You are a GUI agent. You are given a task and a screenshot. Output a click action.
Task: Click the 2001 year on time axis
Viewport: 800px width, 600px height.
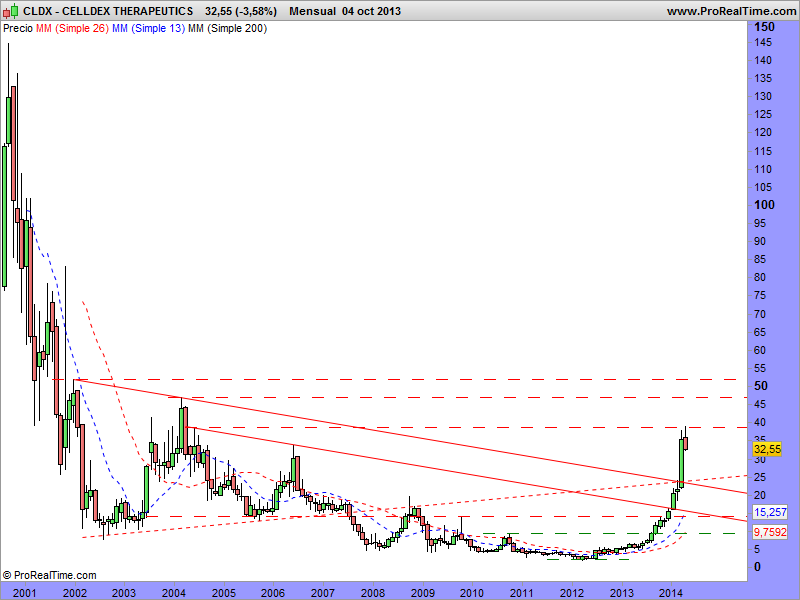pos(24,593)
